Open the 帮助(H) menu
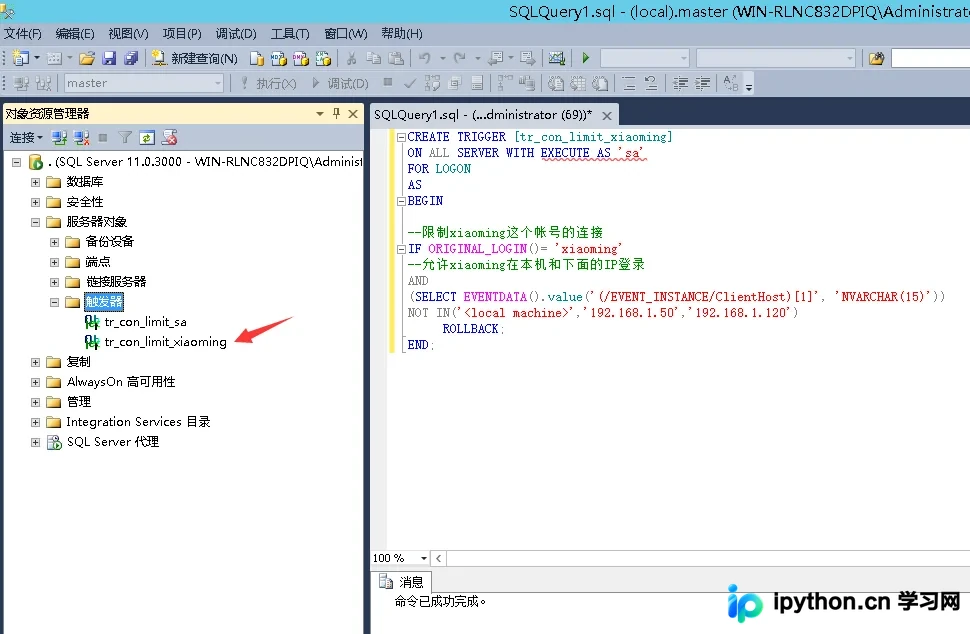 402,33
